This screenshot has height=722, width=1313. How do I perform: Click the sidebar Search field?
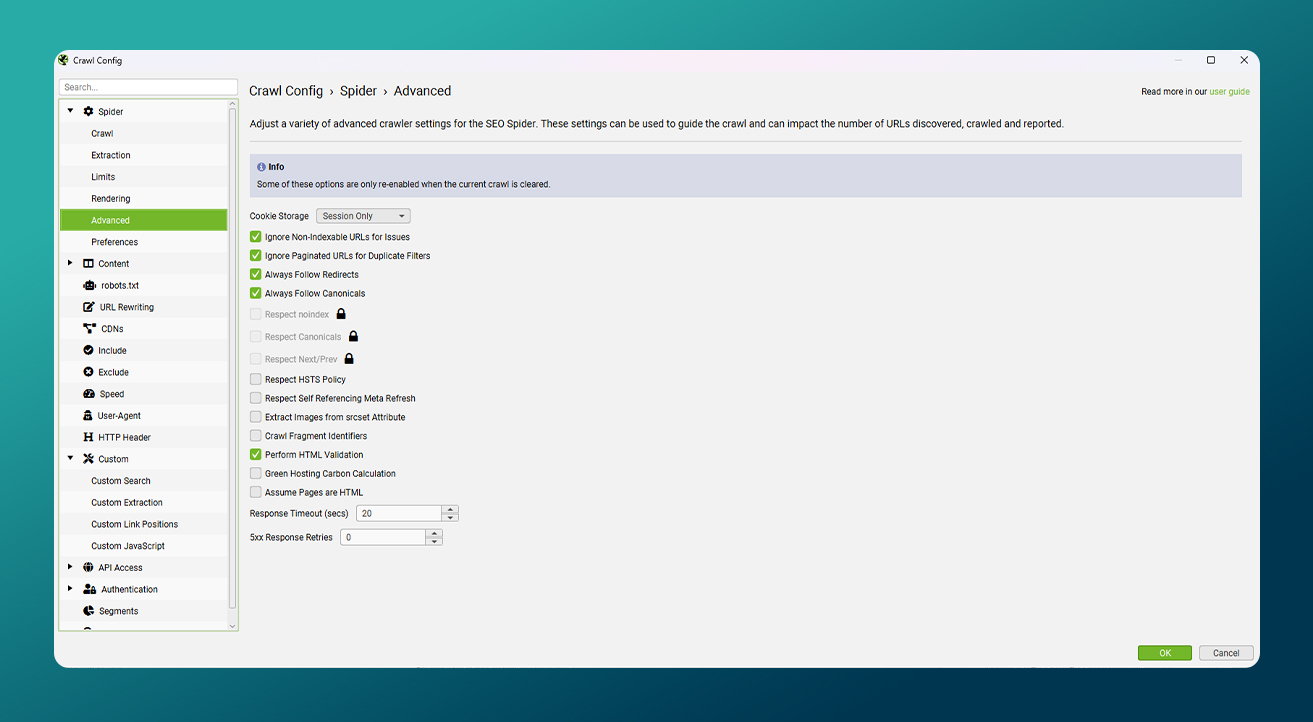148,87
